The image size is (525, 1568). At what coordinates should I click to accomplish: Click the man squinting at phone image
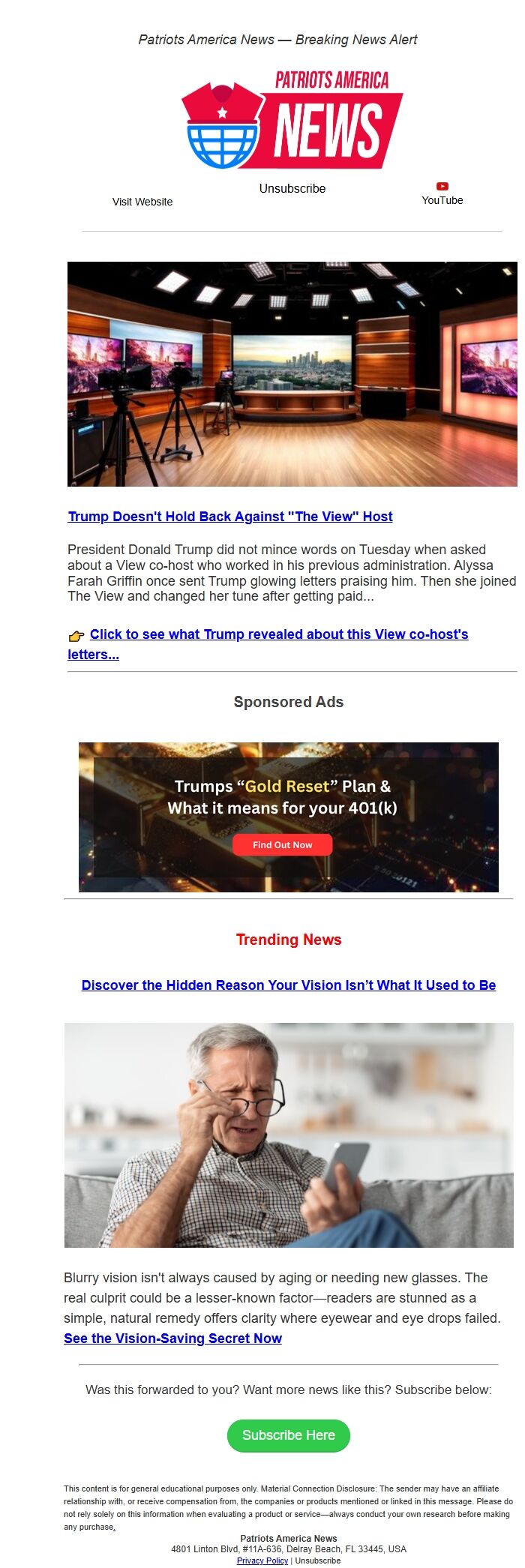pyautogui.click(x=289, y=1135)
